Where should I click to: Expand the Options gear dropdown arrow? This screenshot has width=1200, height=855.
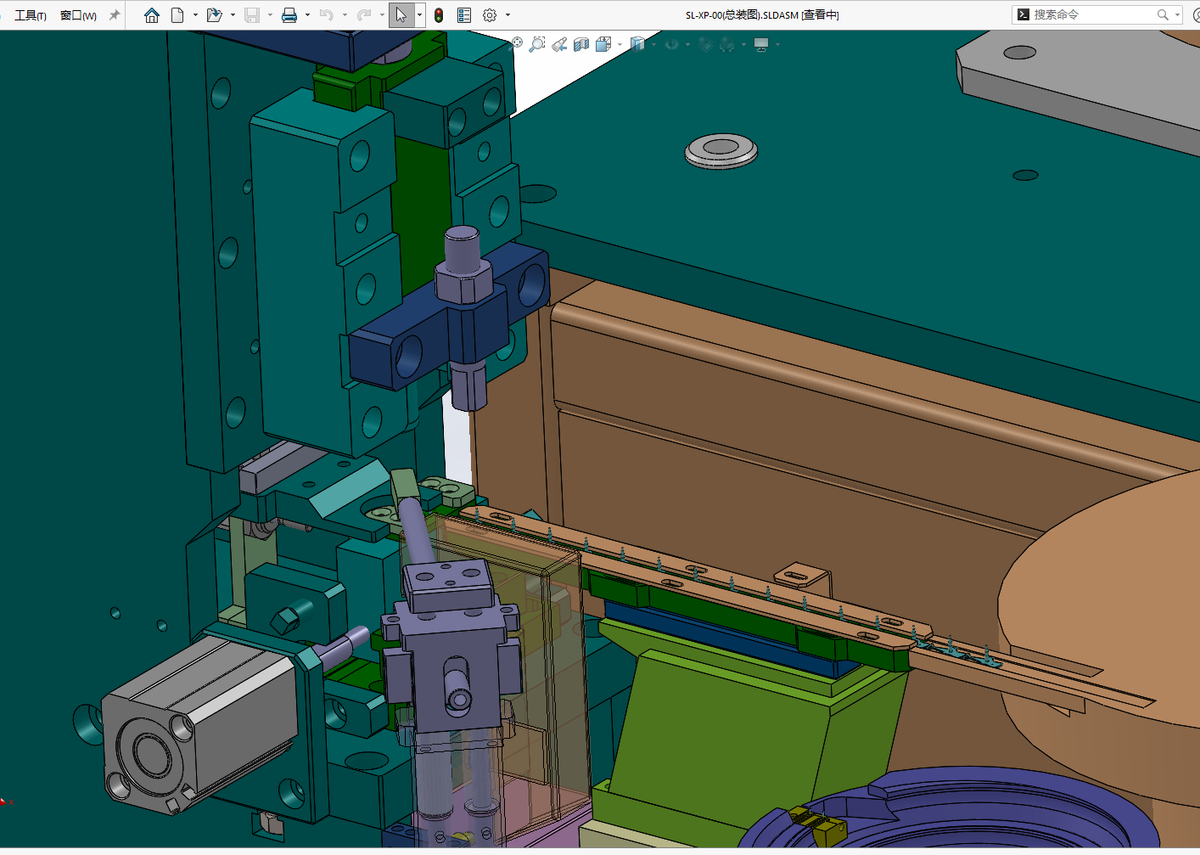(508, 15)
